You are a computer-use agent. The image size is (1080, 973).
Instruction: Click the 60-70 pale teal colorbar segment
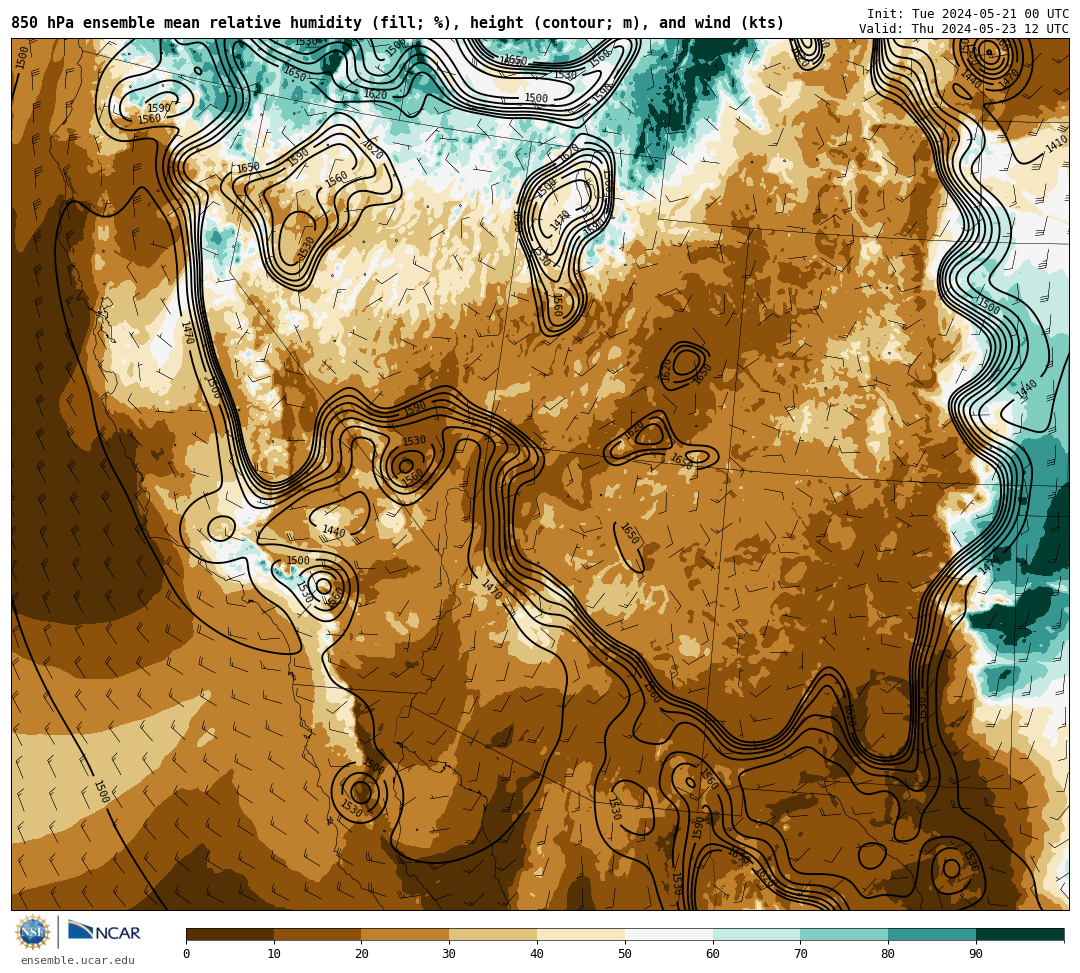tap(757, 934)
